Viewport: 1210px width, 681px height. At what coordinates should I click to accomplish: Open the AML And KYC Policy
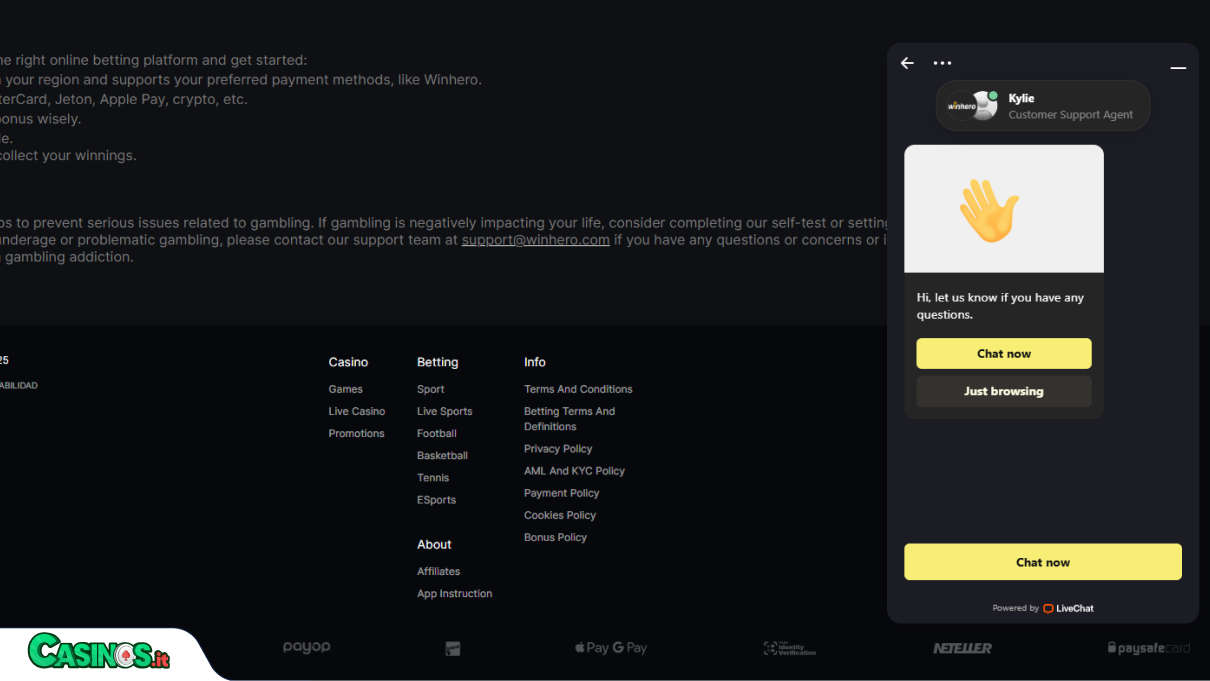coord(575,471)
